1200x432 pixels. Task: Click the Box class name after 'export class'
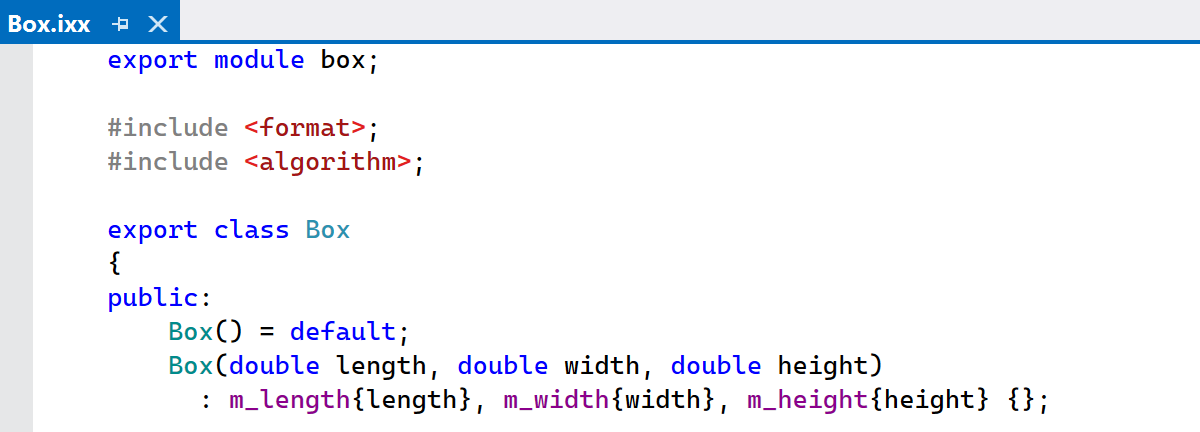point(328,230)
